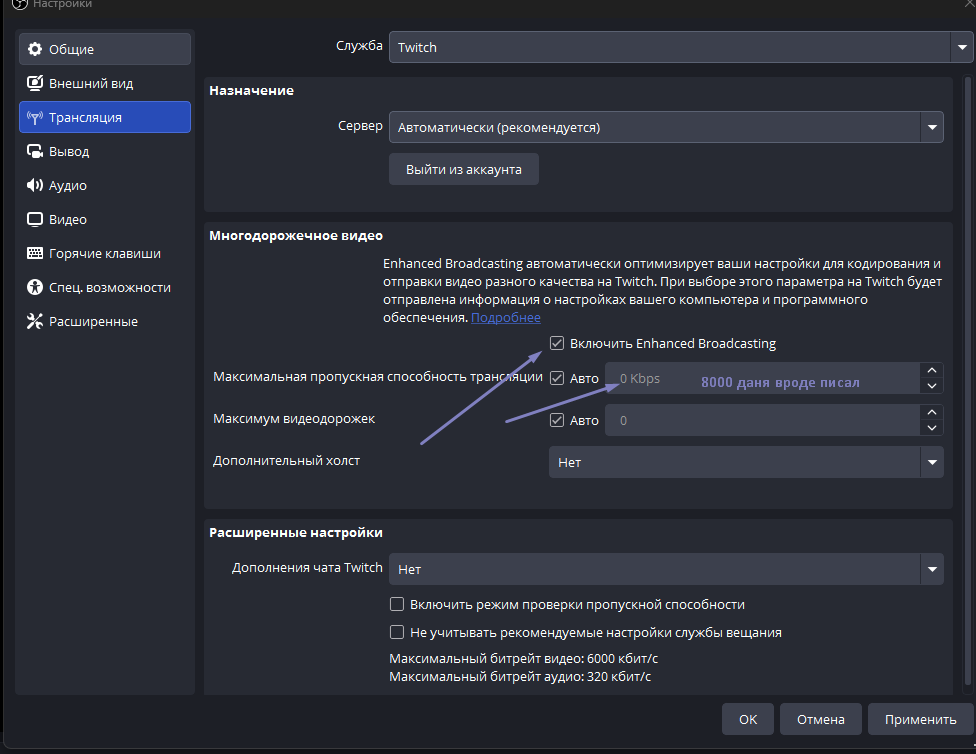The height and width of the screenshot is (754, 976).
Task: Increase Максимум видеодорожек with up arrow
Action: tap(932, 412)
